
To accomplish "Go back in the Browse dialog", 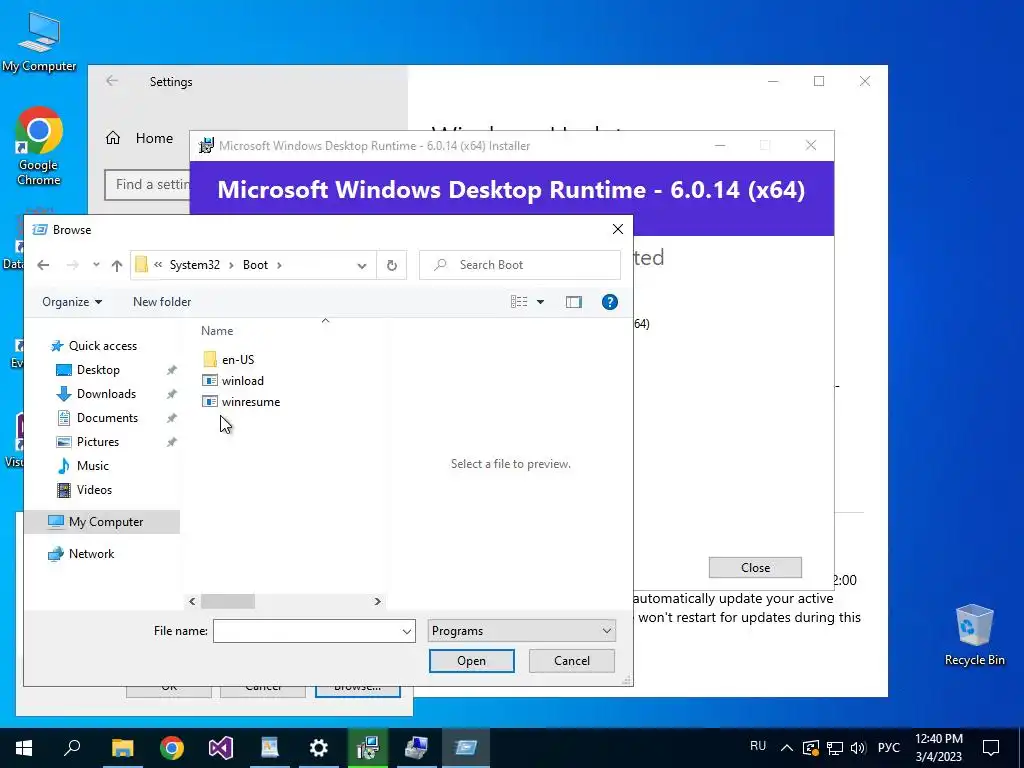I will click(43, 264).
